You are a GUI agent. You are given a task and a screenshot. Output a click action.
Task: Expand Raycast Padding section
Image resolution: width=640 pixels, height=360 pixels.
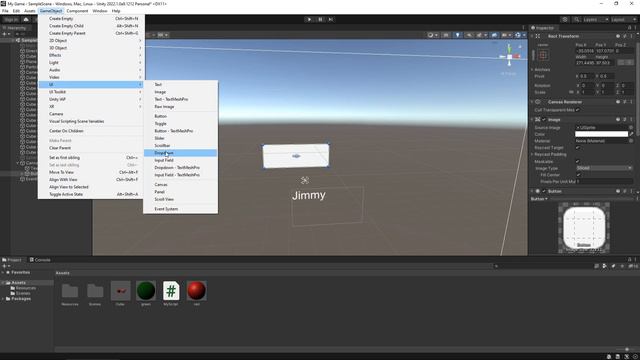532,155
